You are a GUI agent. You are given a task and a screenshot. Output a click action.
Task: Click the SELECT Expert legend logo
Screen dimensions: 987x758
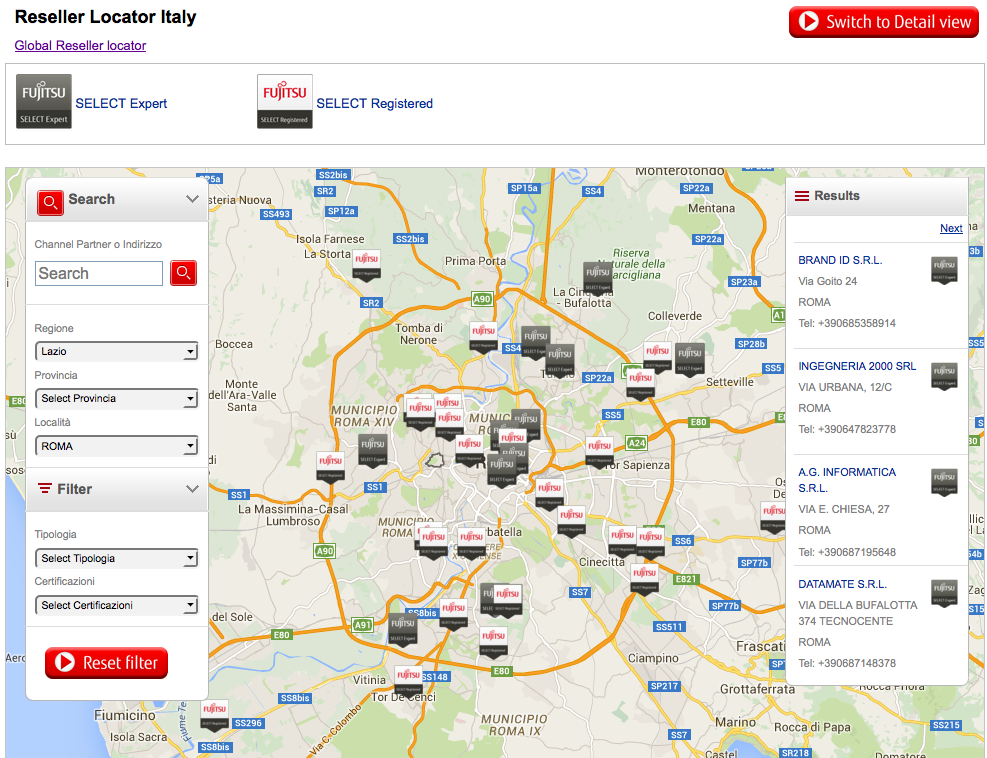[44, 102]
